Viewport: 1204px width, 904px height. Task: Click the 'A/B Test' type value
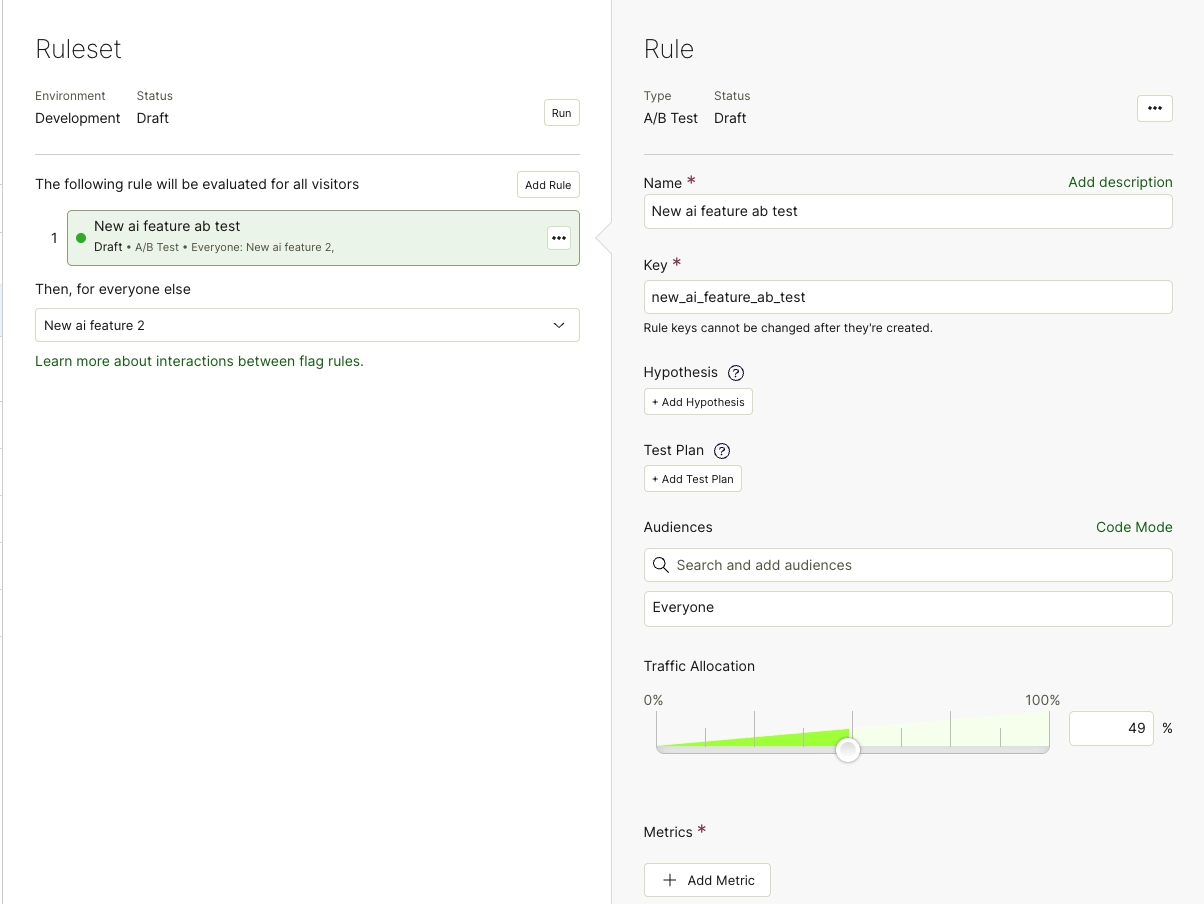tap(671, 118)
